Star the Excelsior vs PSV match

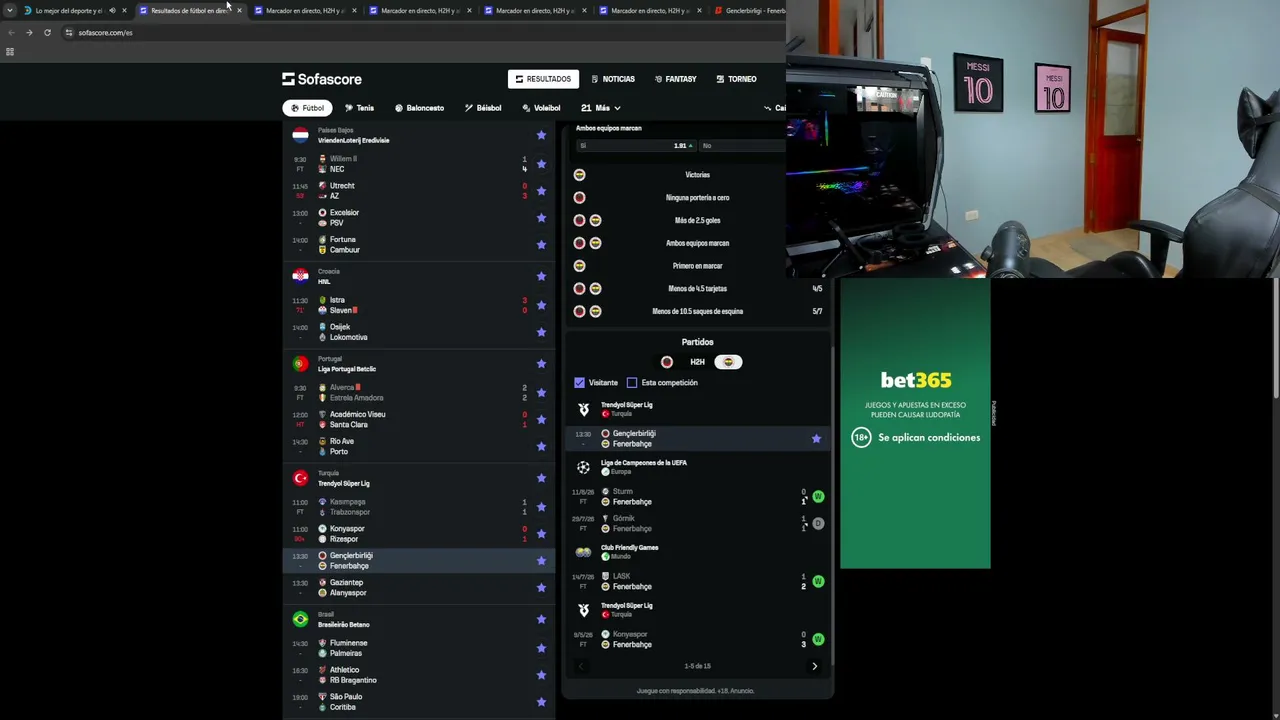coord(541,218)
